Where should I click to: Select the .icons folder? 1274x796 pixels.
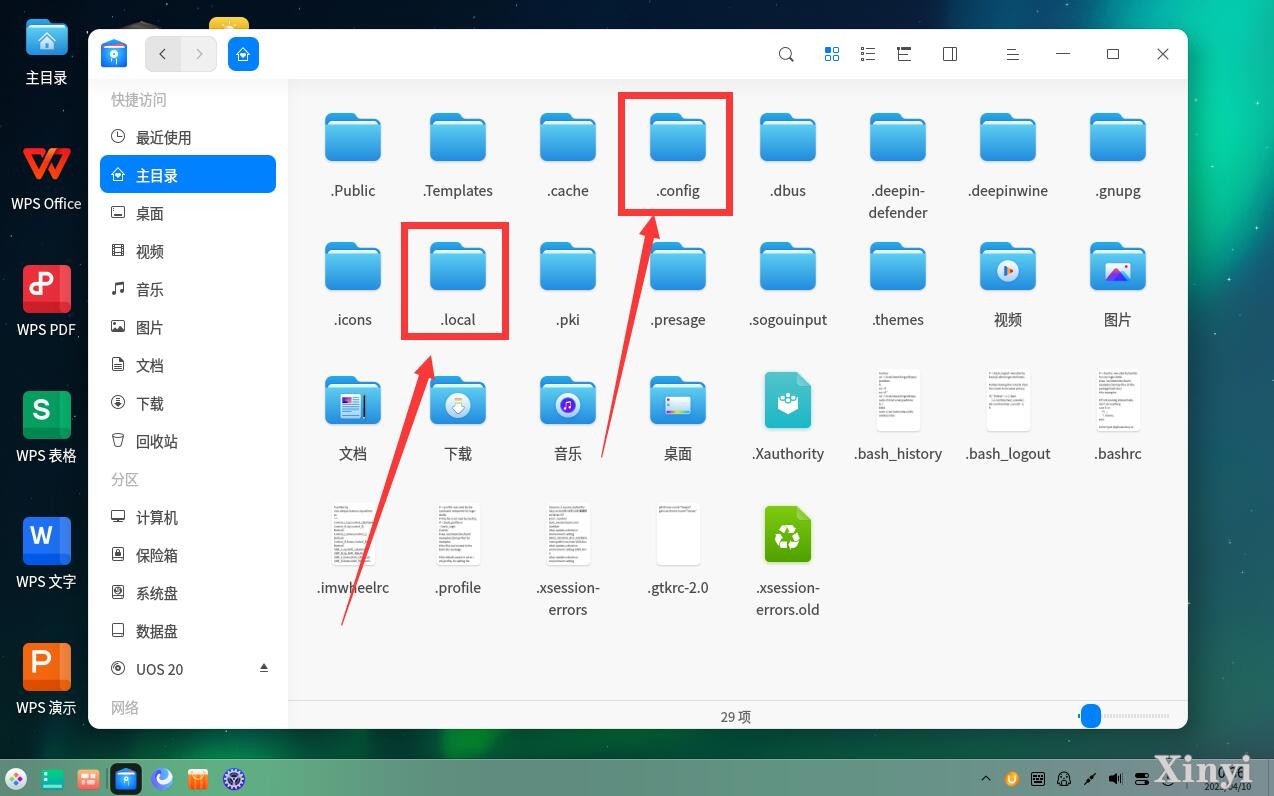(x=353, y=267)
